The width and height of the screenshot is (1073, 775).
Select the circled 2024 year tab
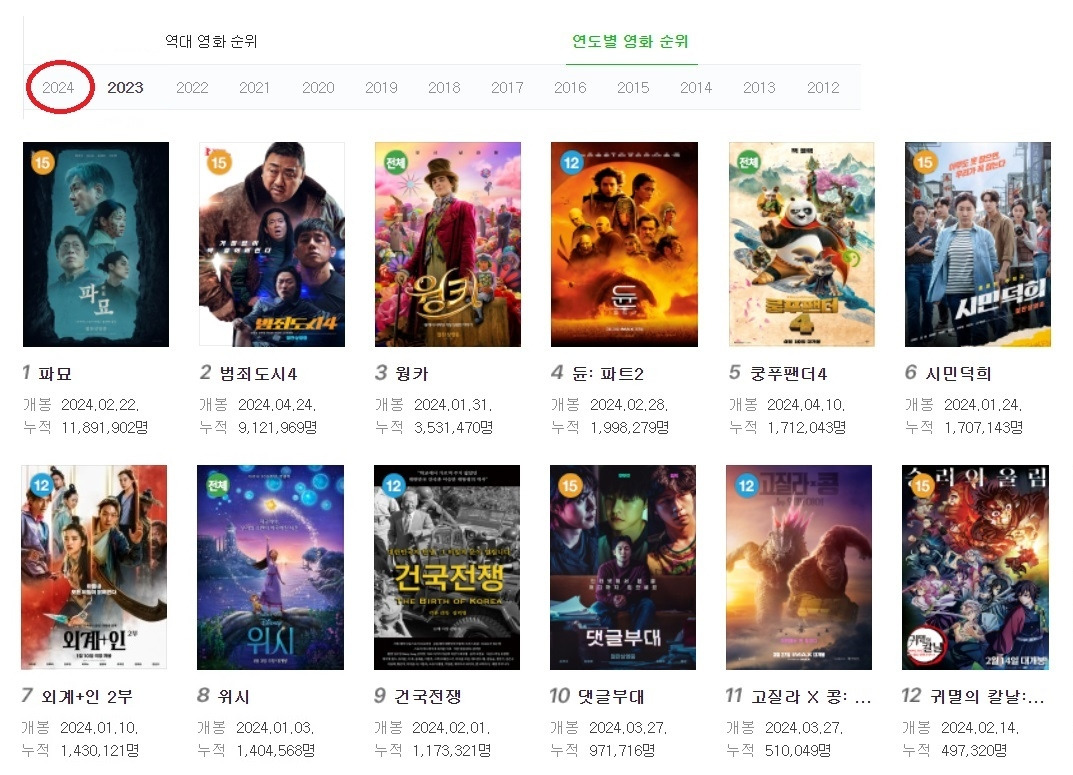click(x=58, y=88)
